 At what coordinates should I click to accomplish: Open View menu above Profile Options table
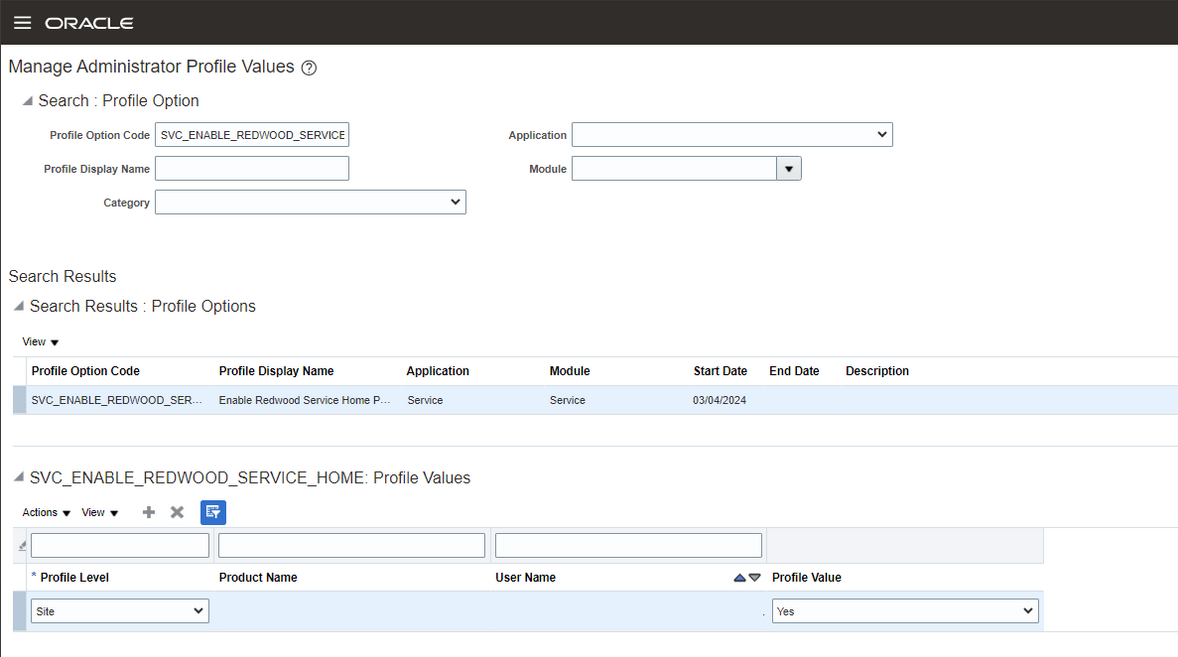coord(41,342)
